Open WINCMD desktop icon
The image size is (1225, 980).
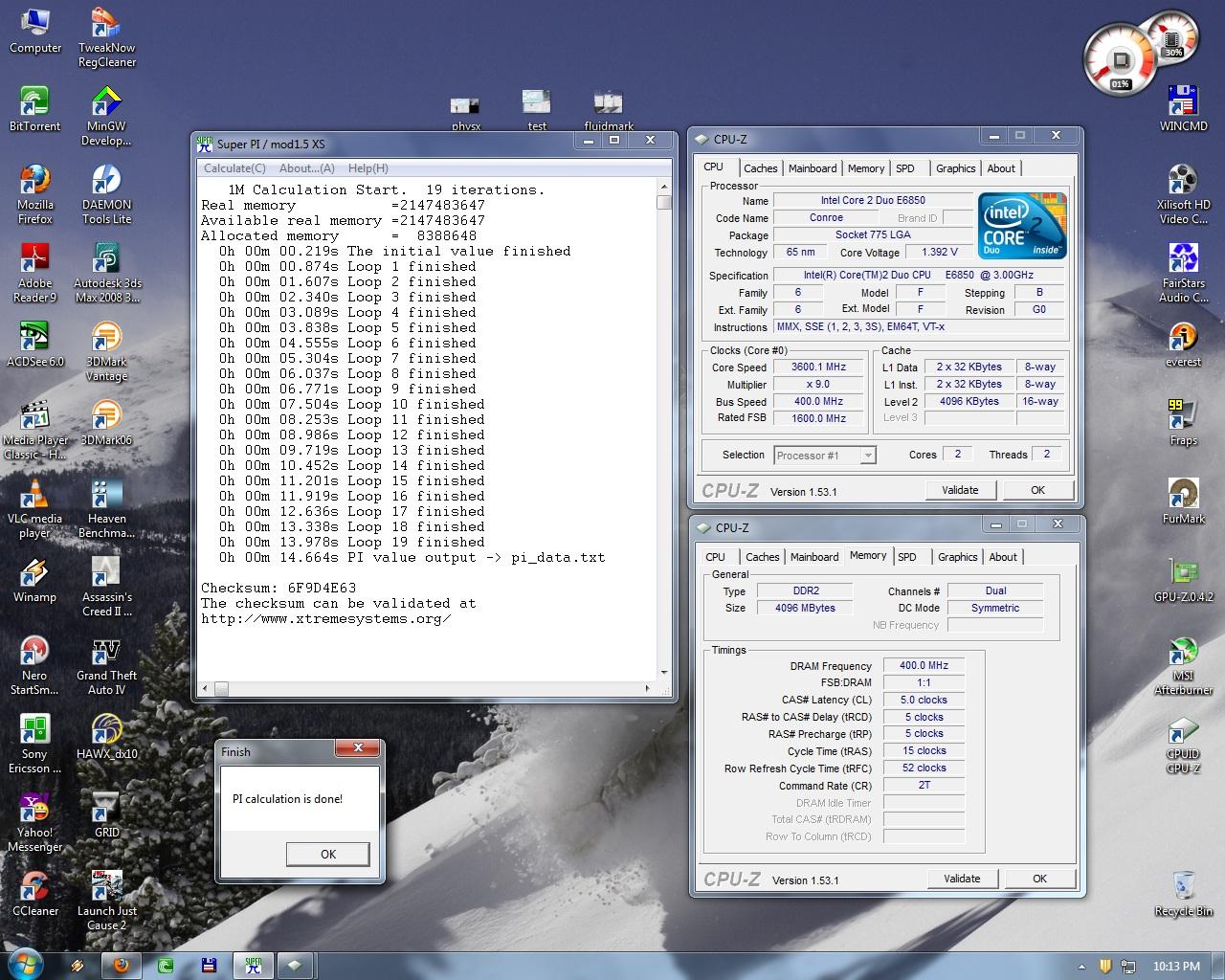1184,109
